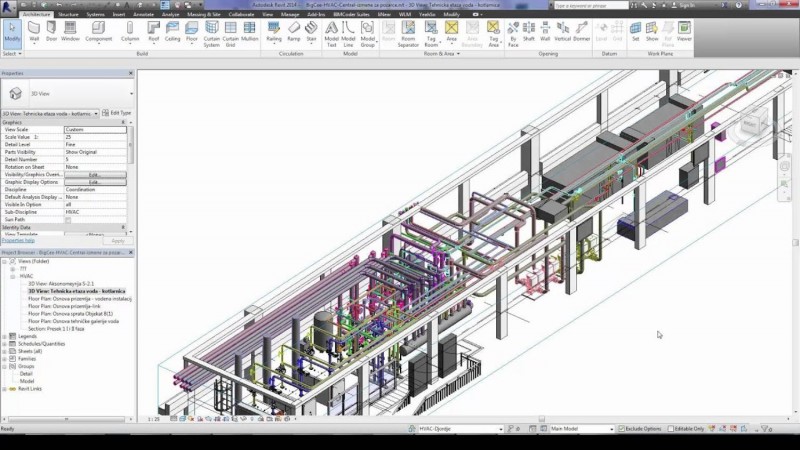Click the Model Group tool
The image size is (800, 450).
368,34
